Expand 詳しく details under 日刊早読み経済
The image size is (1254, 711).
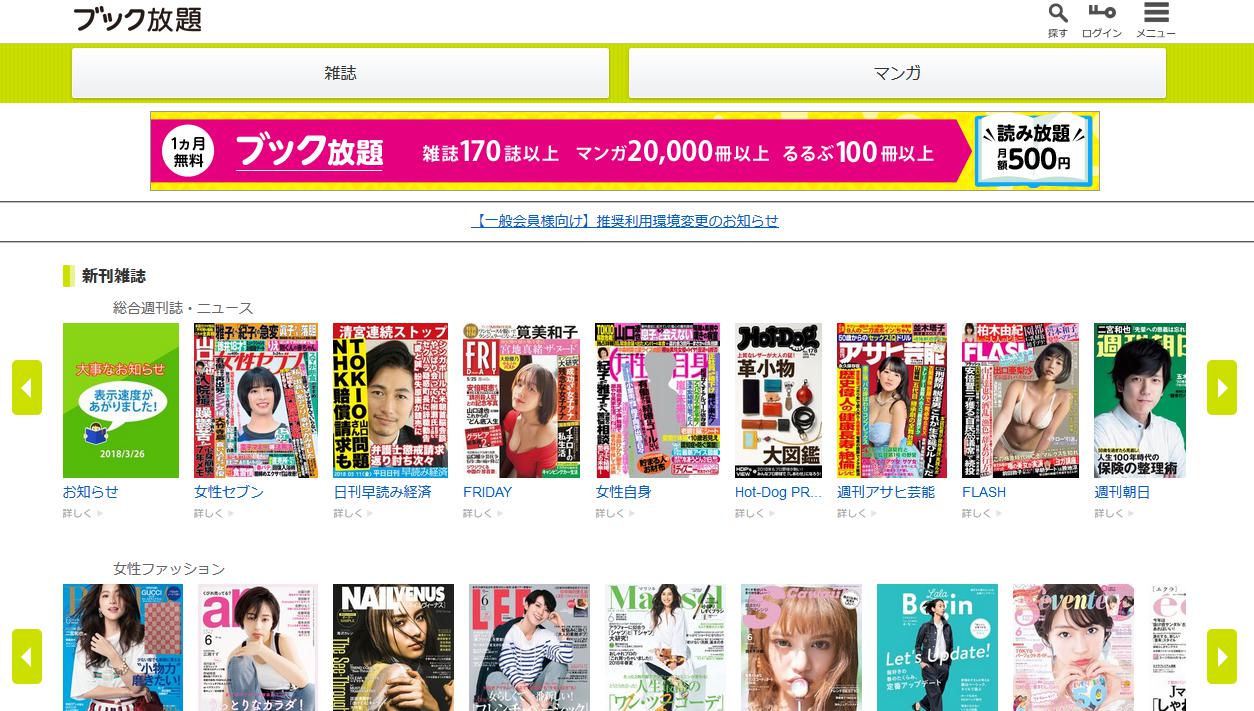pyautogui.click(x=353, y=513)
